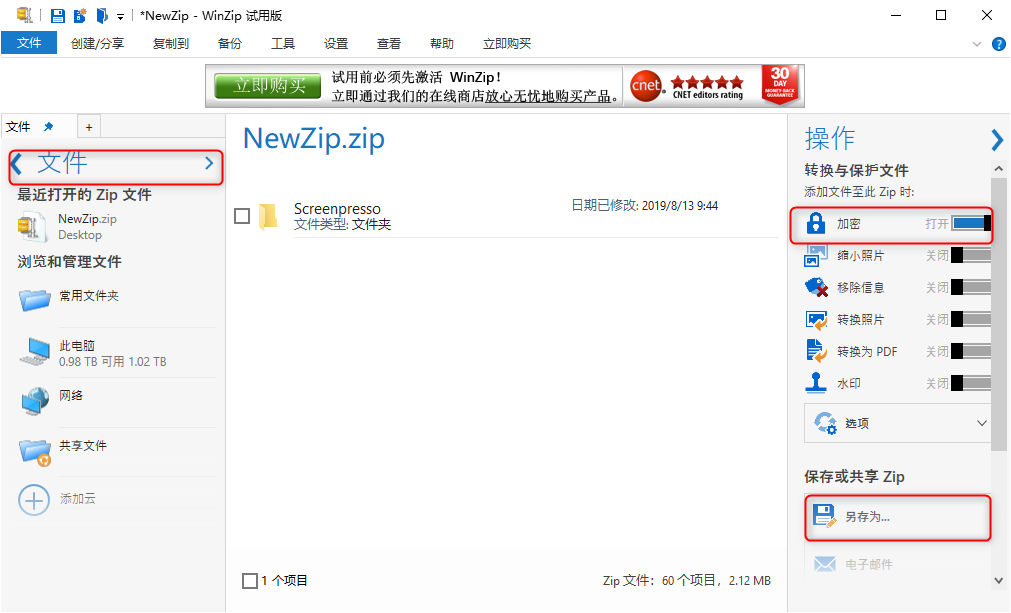Screen dimensions: 1011x613
Task: Click the actions panel scrollbar up arrow
Action: coord(999,169)
